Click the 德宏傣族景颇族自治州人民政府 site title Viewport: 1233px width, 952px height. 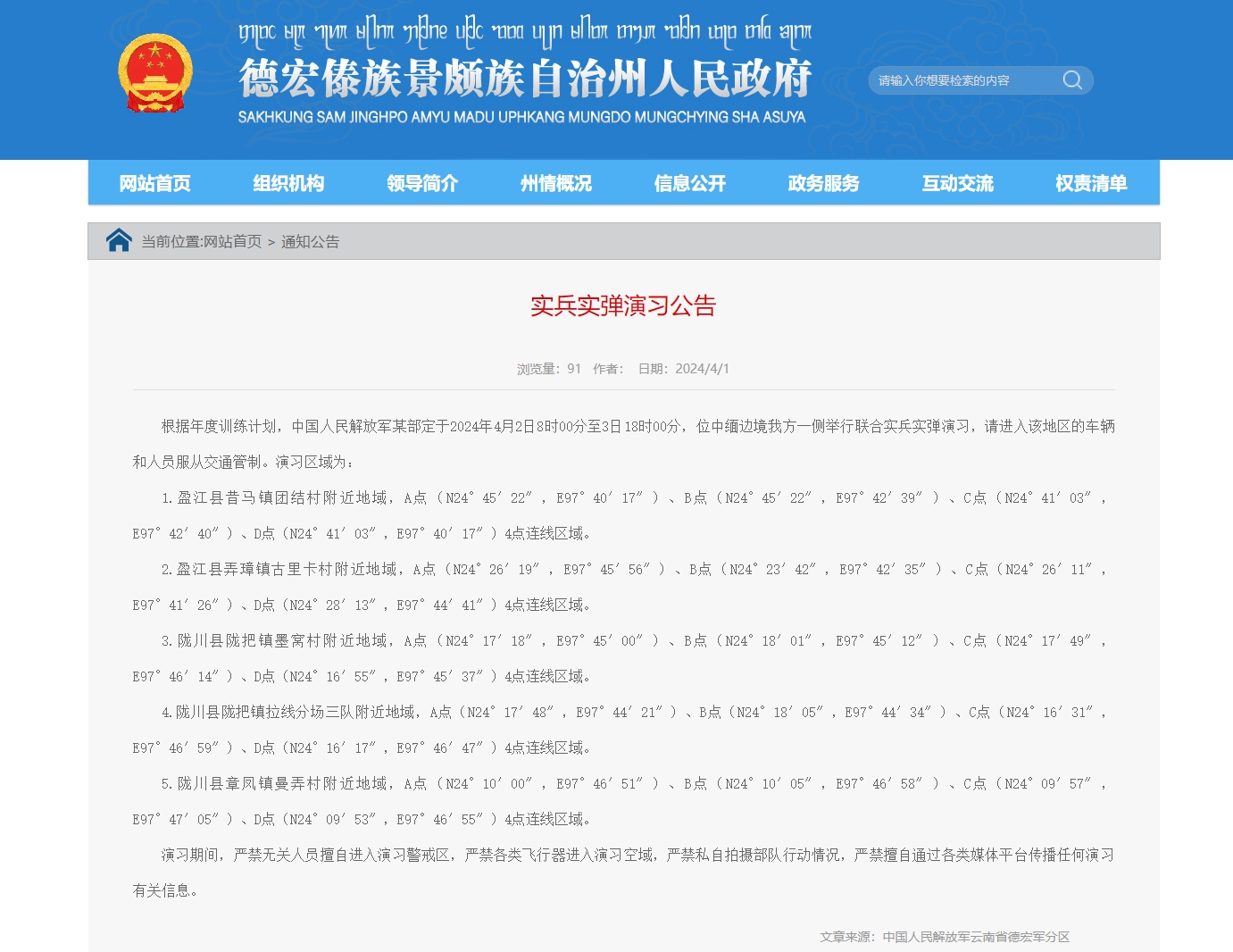(x=525, y=79)
